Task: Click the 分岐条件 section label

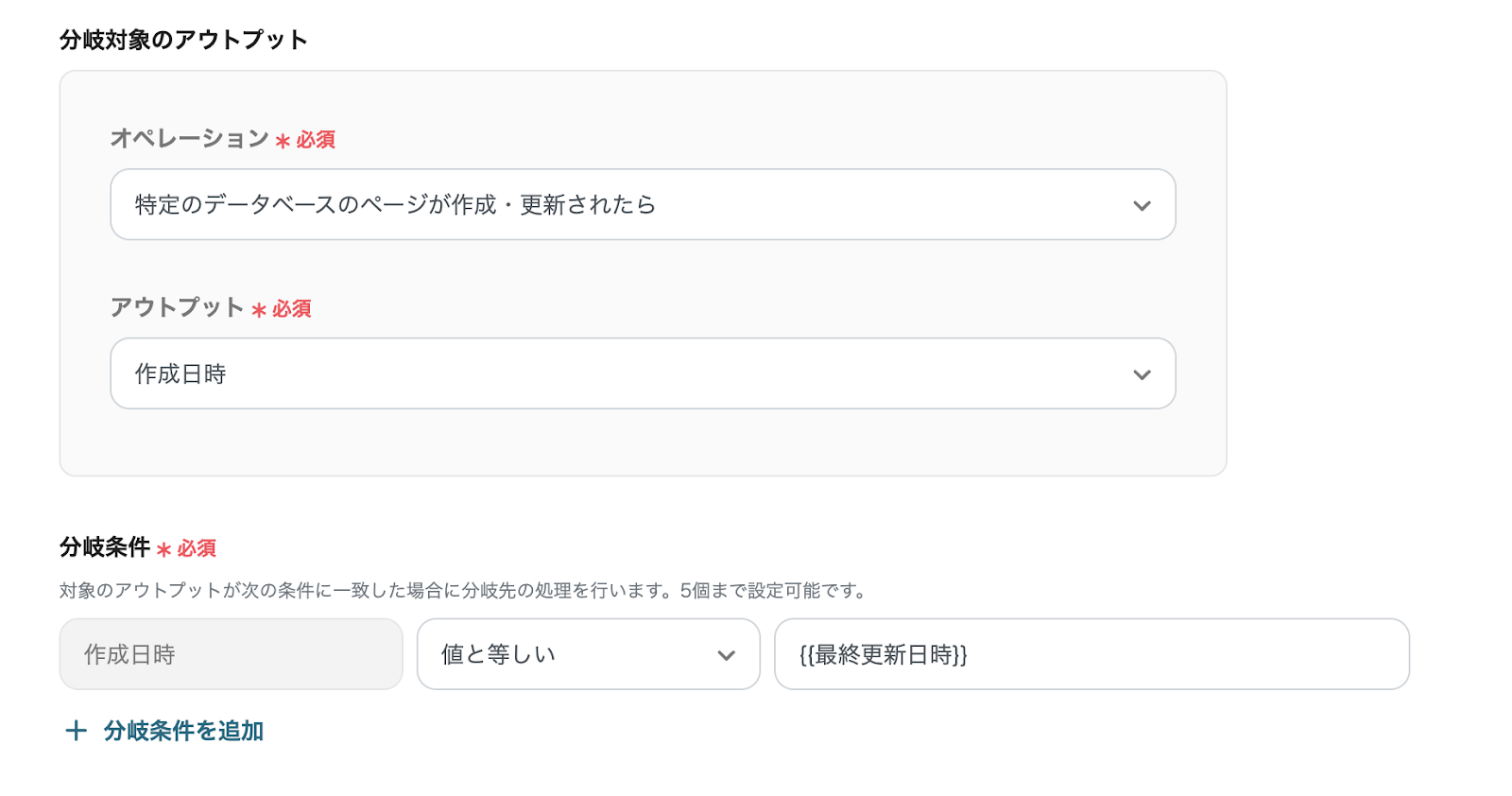Action: [x=105, y=547]
